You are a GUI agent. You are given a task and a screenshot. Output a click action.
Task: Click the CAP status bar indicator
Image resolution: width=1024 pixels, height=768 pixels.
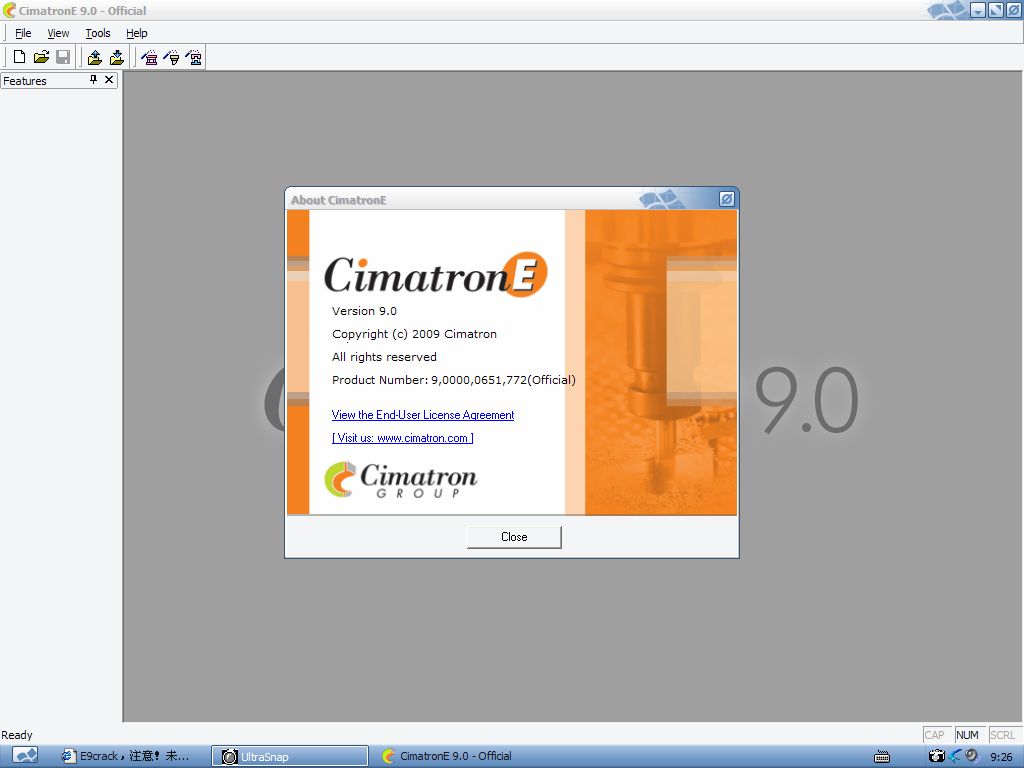935,735
